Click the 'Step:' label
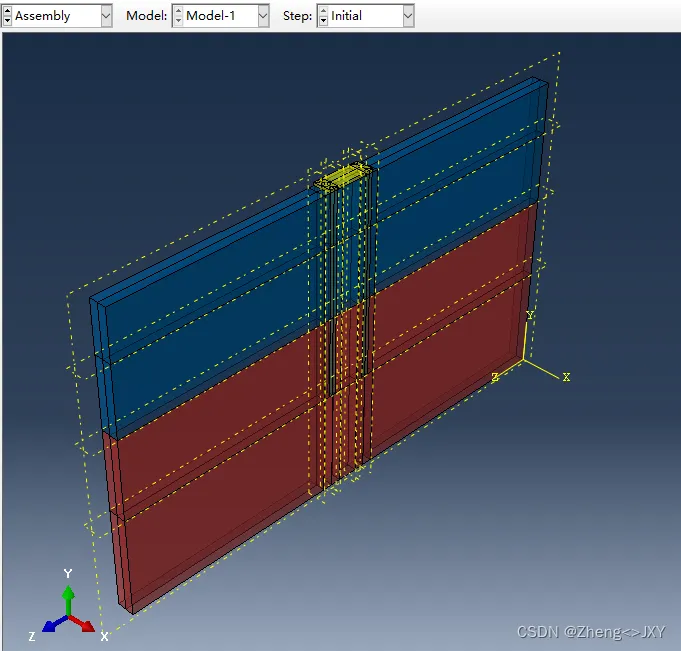 pos(297,16)
